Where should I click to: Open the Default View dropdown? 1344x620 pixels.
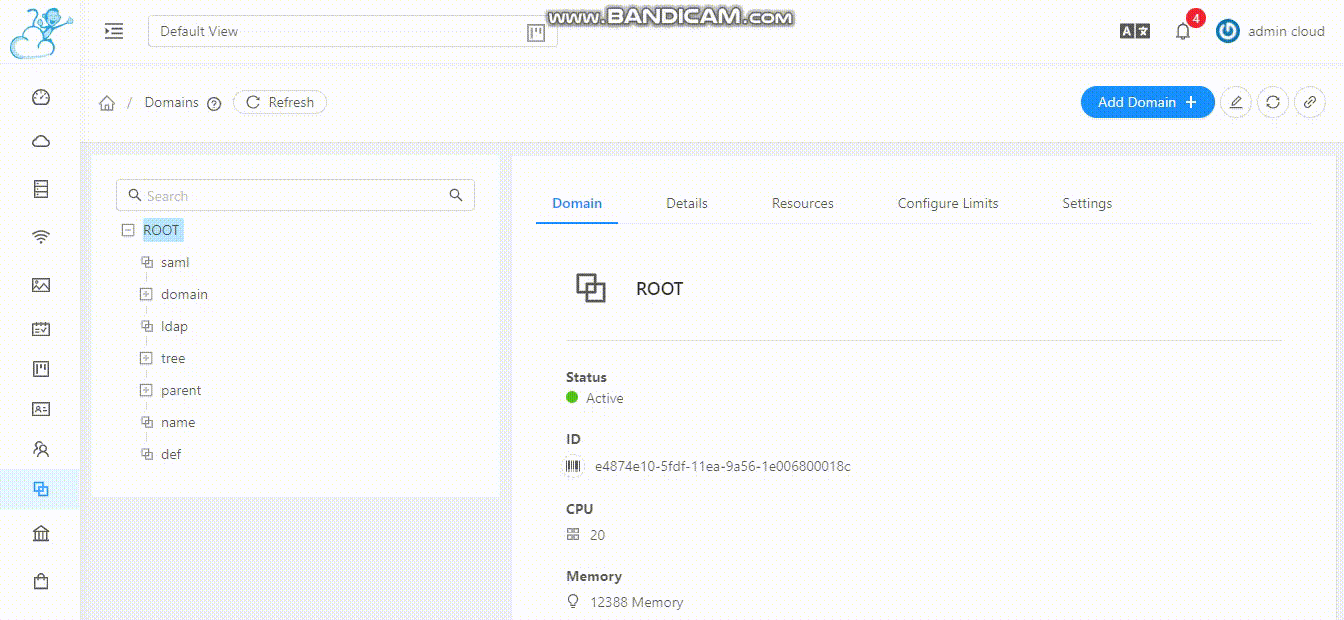[352, 31]
